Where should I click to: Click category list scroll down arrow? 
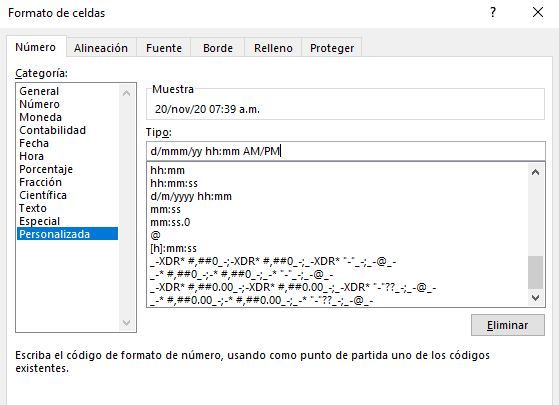click(x=126, y=323)
